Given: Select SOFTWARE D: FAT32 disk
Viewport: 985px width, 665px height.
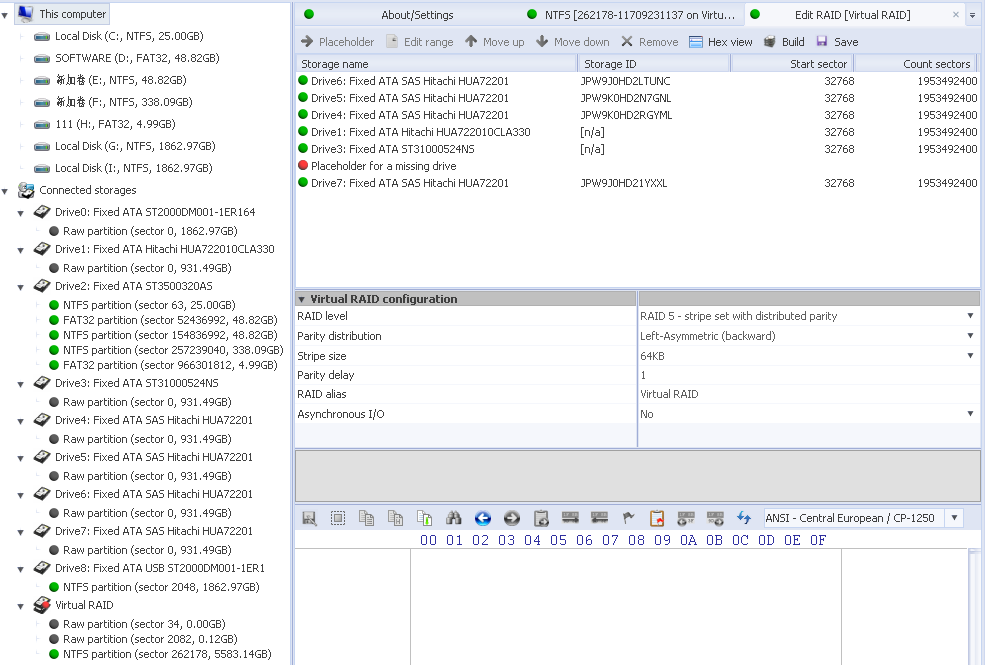Looking at the screenshot, I should pos(137,58).
